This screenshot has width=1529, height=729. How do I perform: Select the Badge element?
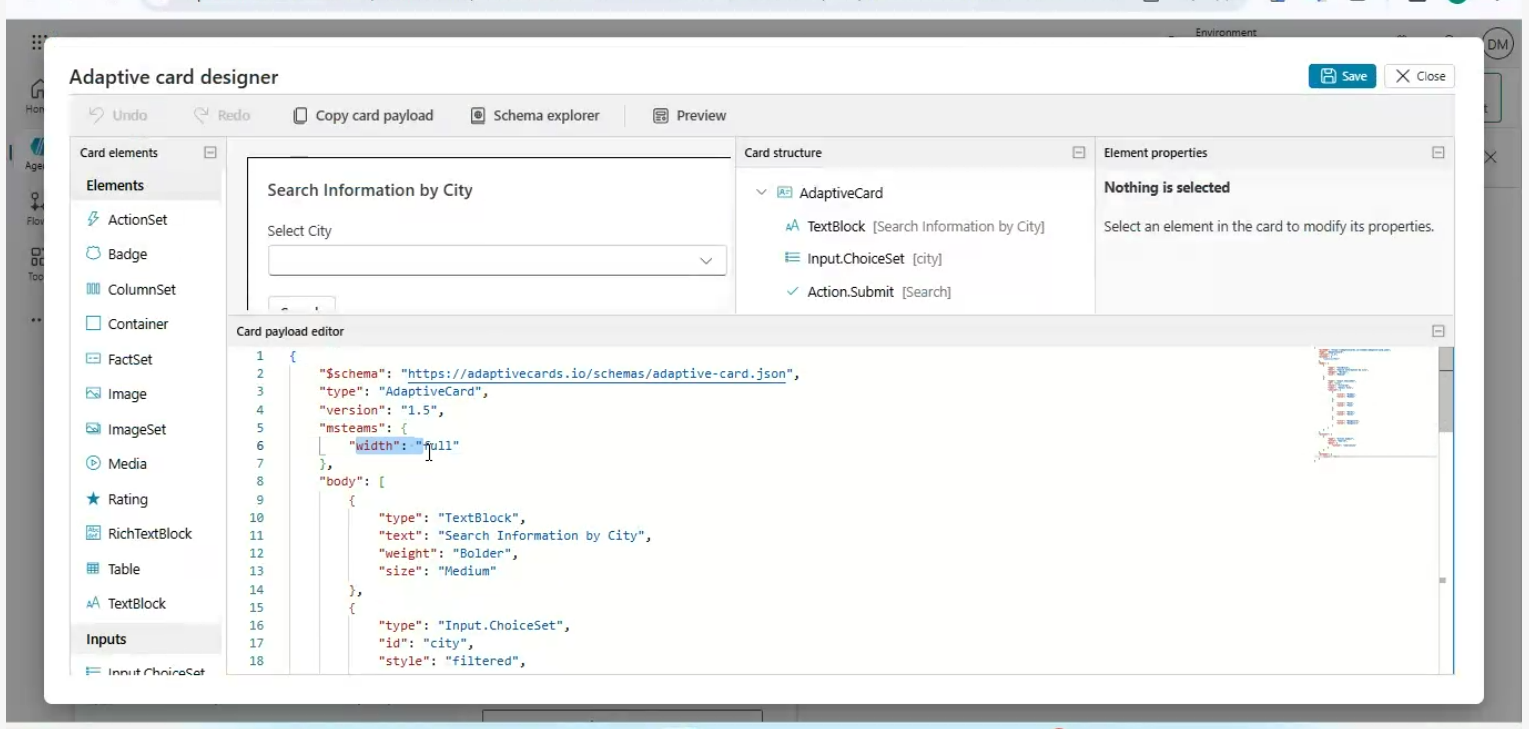point(127,255)
